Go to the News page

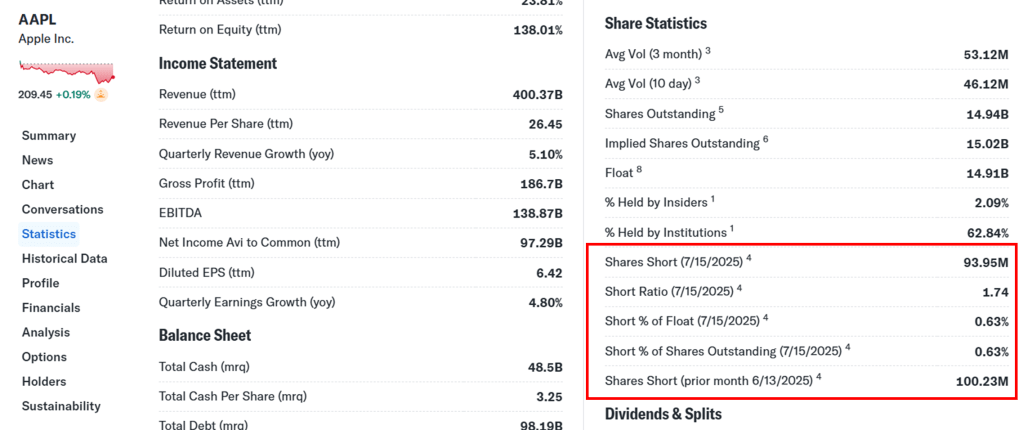(37, 160)
